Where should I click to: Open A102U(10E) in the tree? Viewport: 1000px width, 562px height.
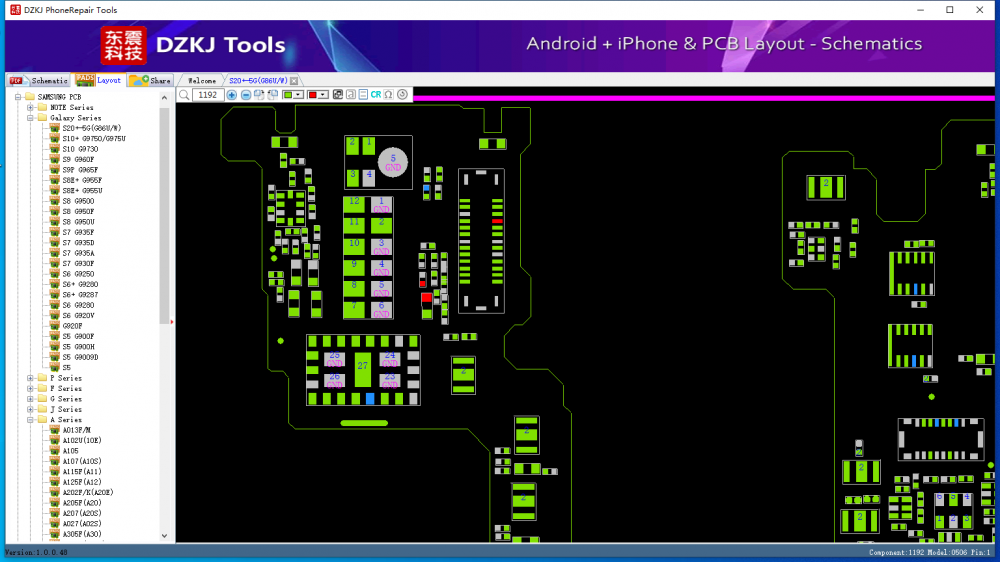tap(82, 441)
